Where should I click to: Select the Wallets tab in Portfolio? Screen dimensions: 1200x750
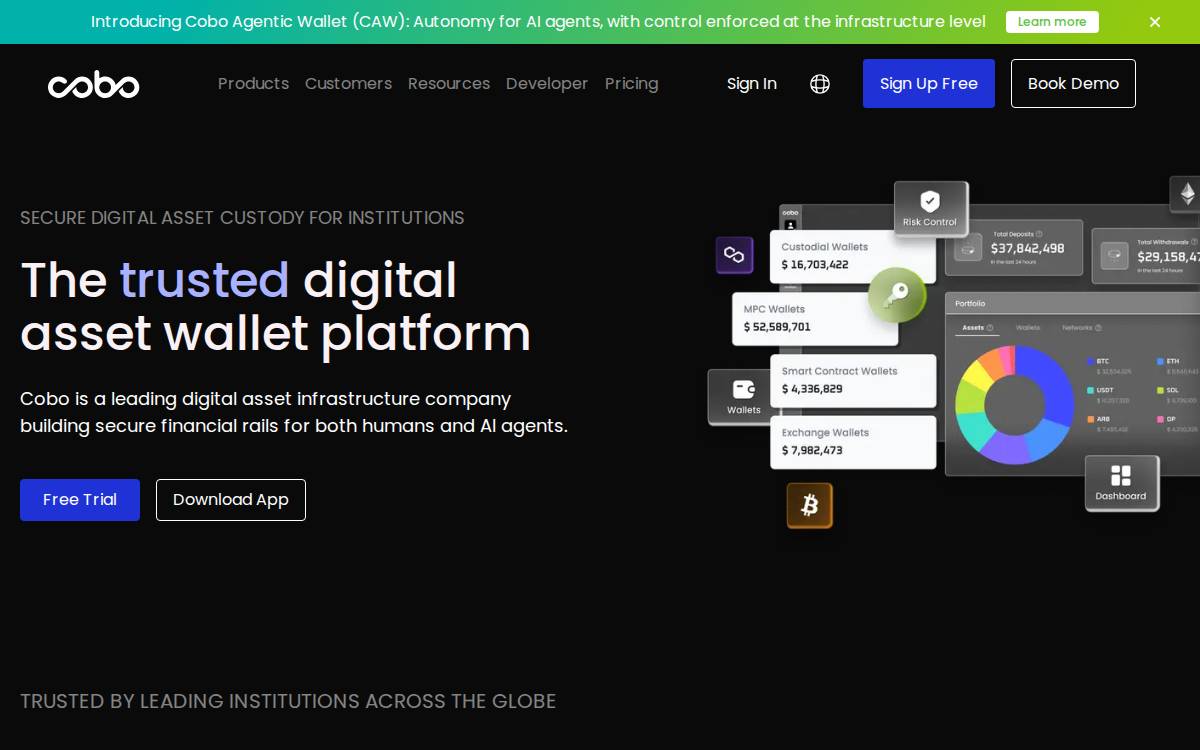pos(1028,328)
